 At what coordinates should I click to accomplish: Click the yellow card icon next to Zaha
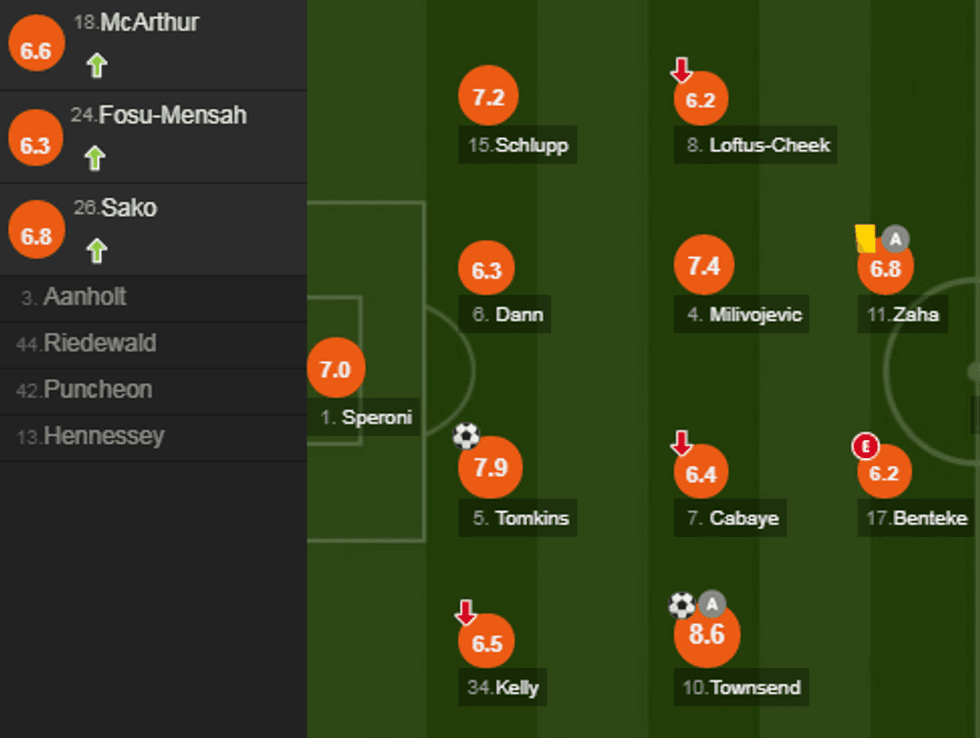(x=865, y=238)
